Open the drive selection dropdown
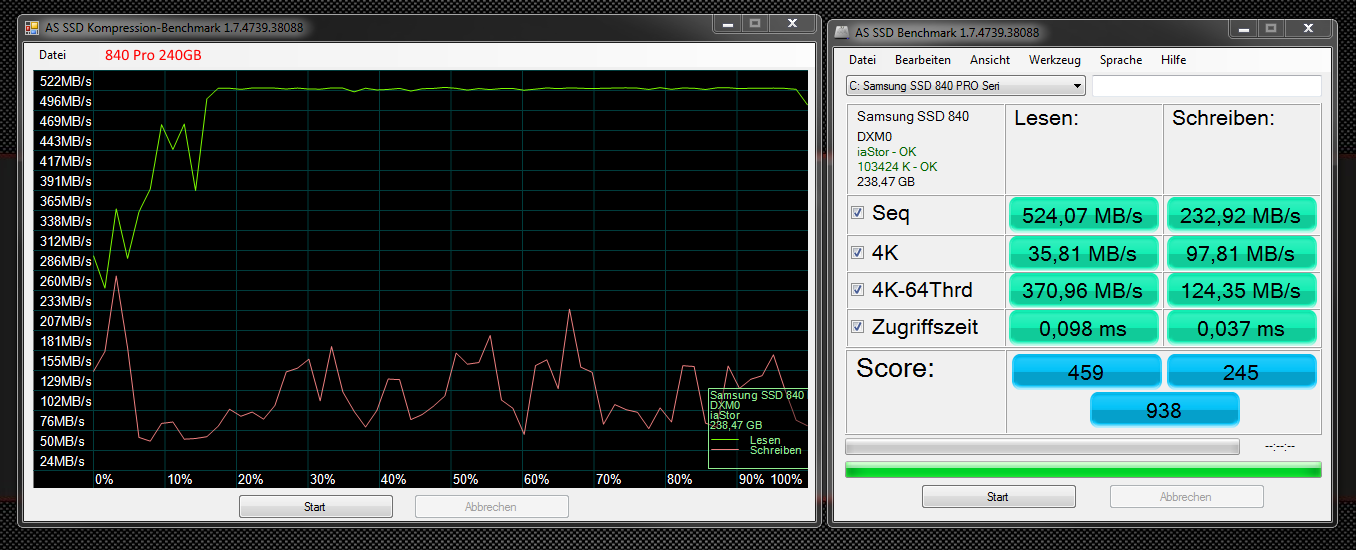Viewport: 1356px width, 550px height. [966, 86]
